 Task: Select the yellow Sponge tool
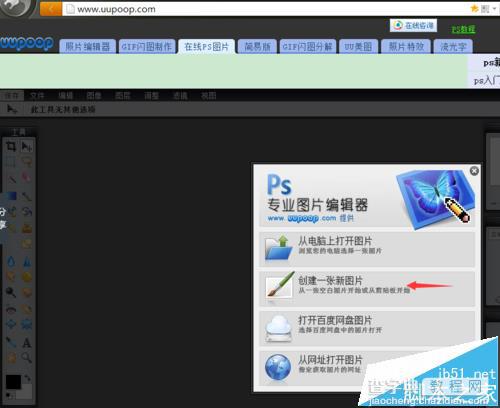tap(27, 276)
